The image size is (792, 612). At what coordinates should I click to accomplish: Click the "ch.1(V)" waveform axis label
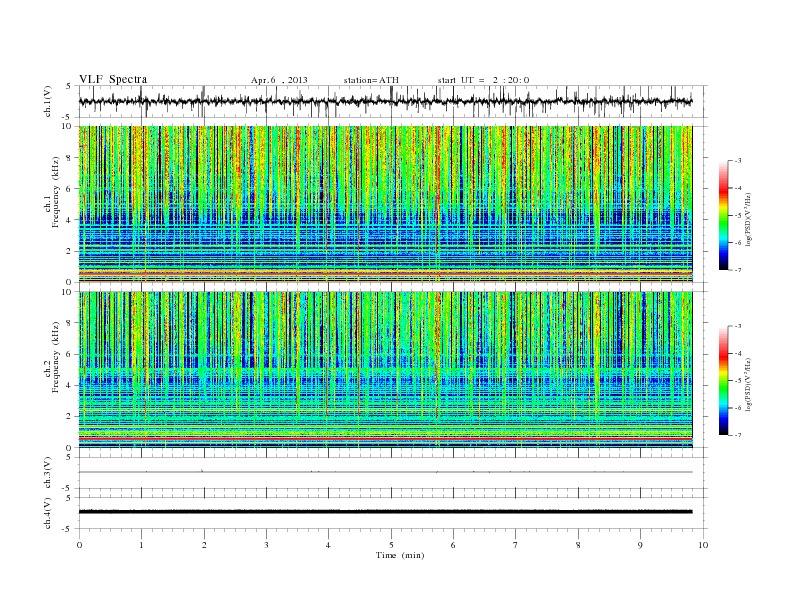click(47, 101)
